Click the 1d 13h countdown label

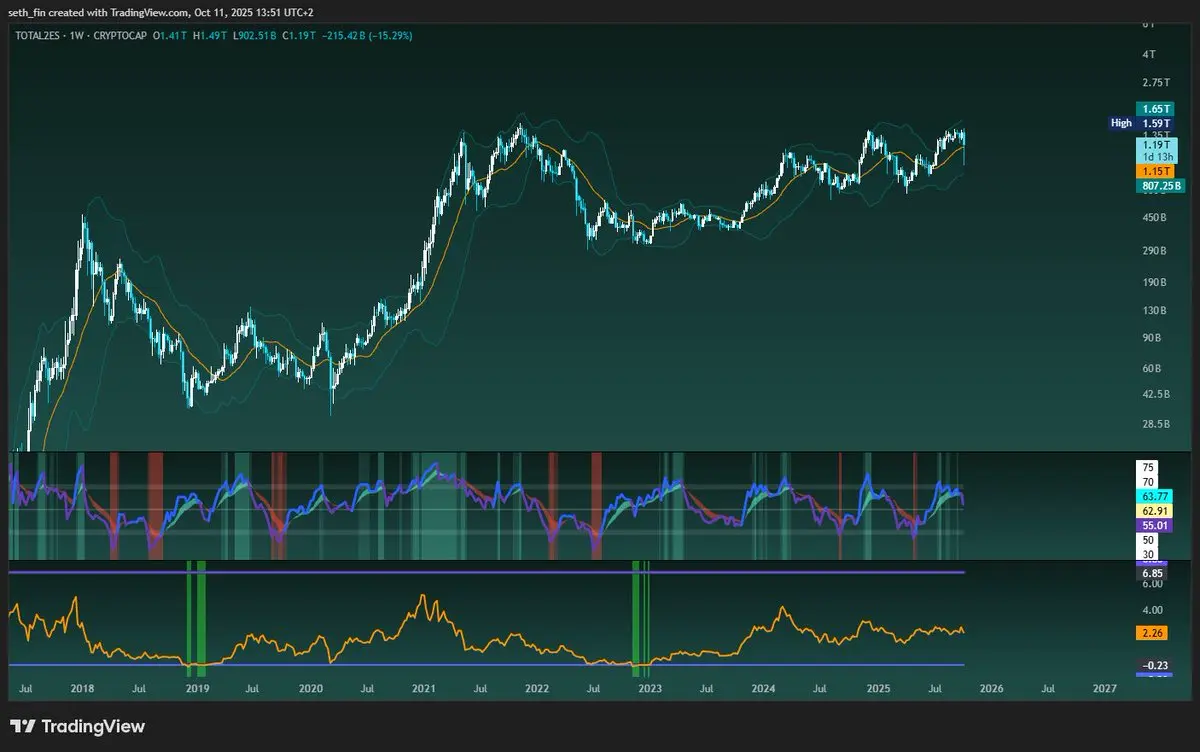(1156, 157)
